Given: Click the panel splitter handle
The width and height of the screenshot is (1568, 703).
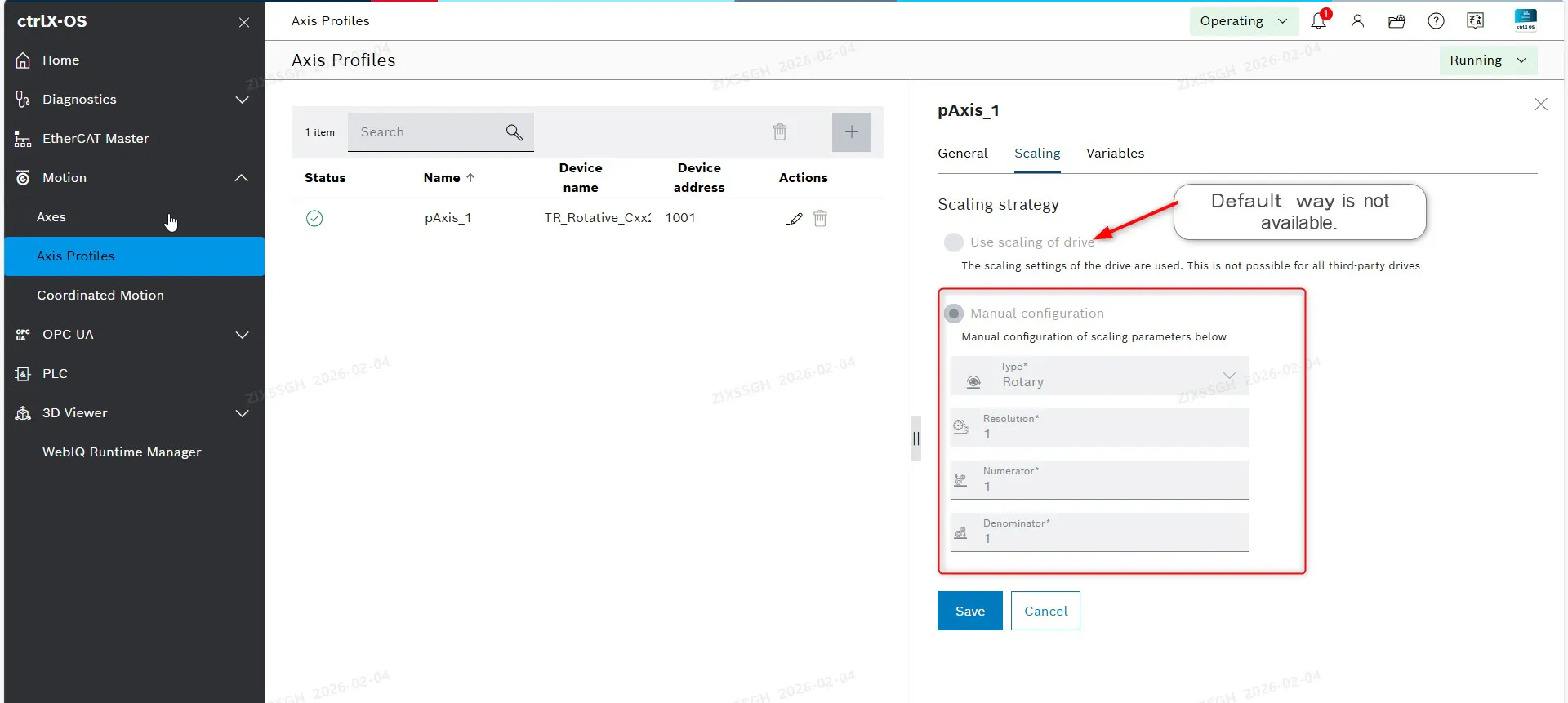Looking at the screenshot, I should [915, 438].
